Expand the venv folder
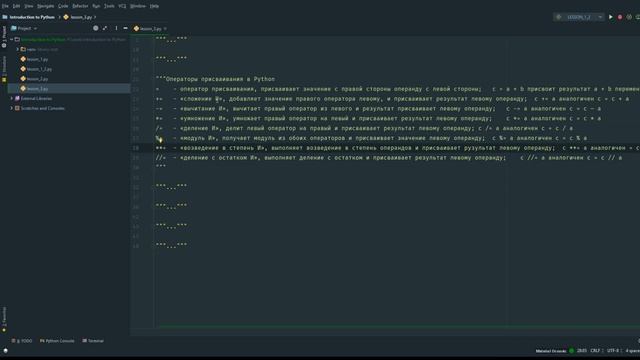The image size is (640, 360). tap(18, 49)
